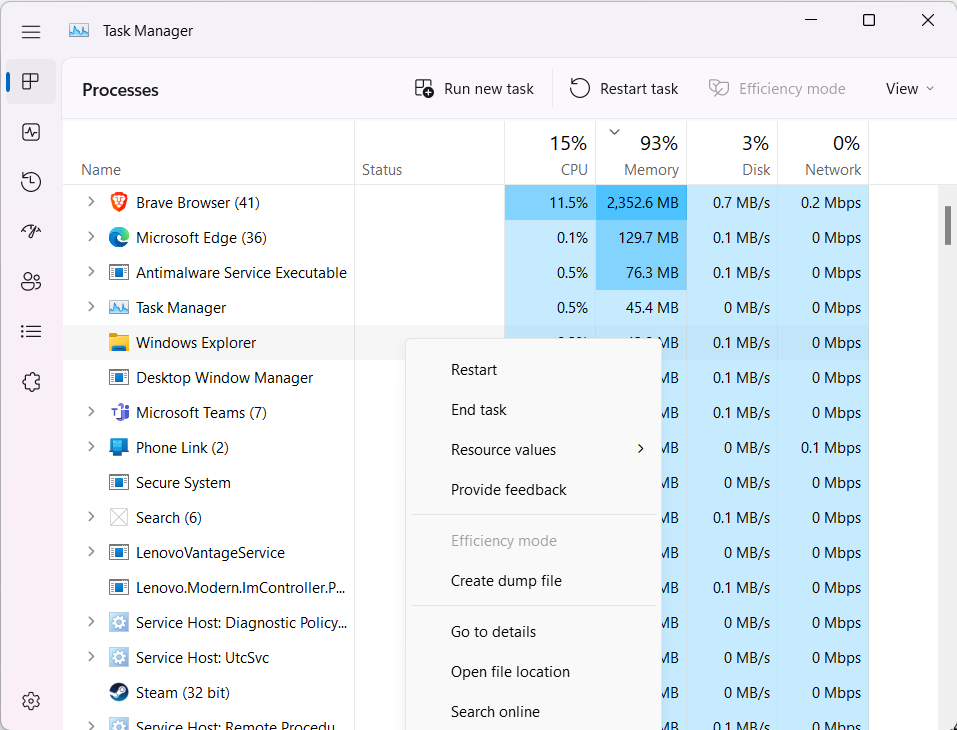Select End task in context menu
The height and width of the screenshot is (730, 957).
(x=479, y=410)
